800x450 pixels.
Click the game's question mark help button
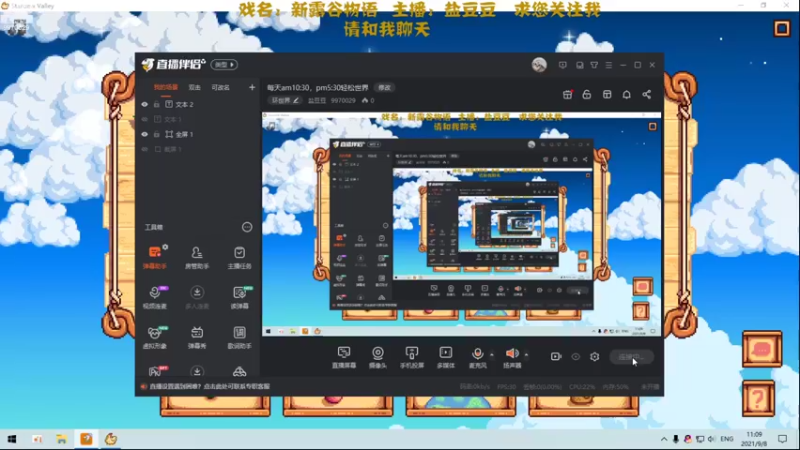[758, 398]
